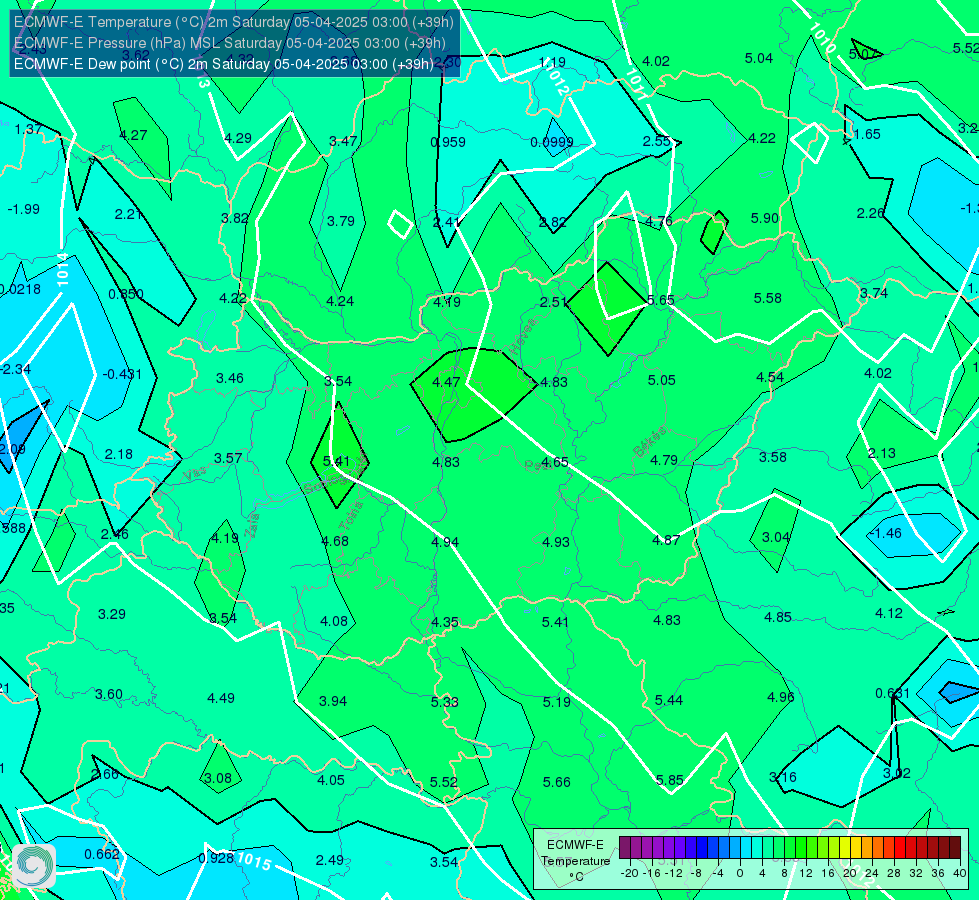Viewport: 979px width, 900px height.
Task: Click the legend title ECMWF-E Temperature °C
Action: pos(575,861)
